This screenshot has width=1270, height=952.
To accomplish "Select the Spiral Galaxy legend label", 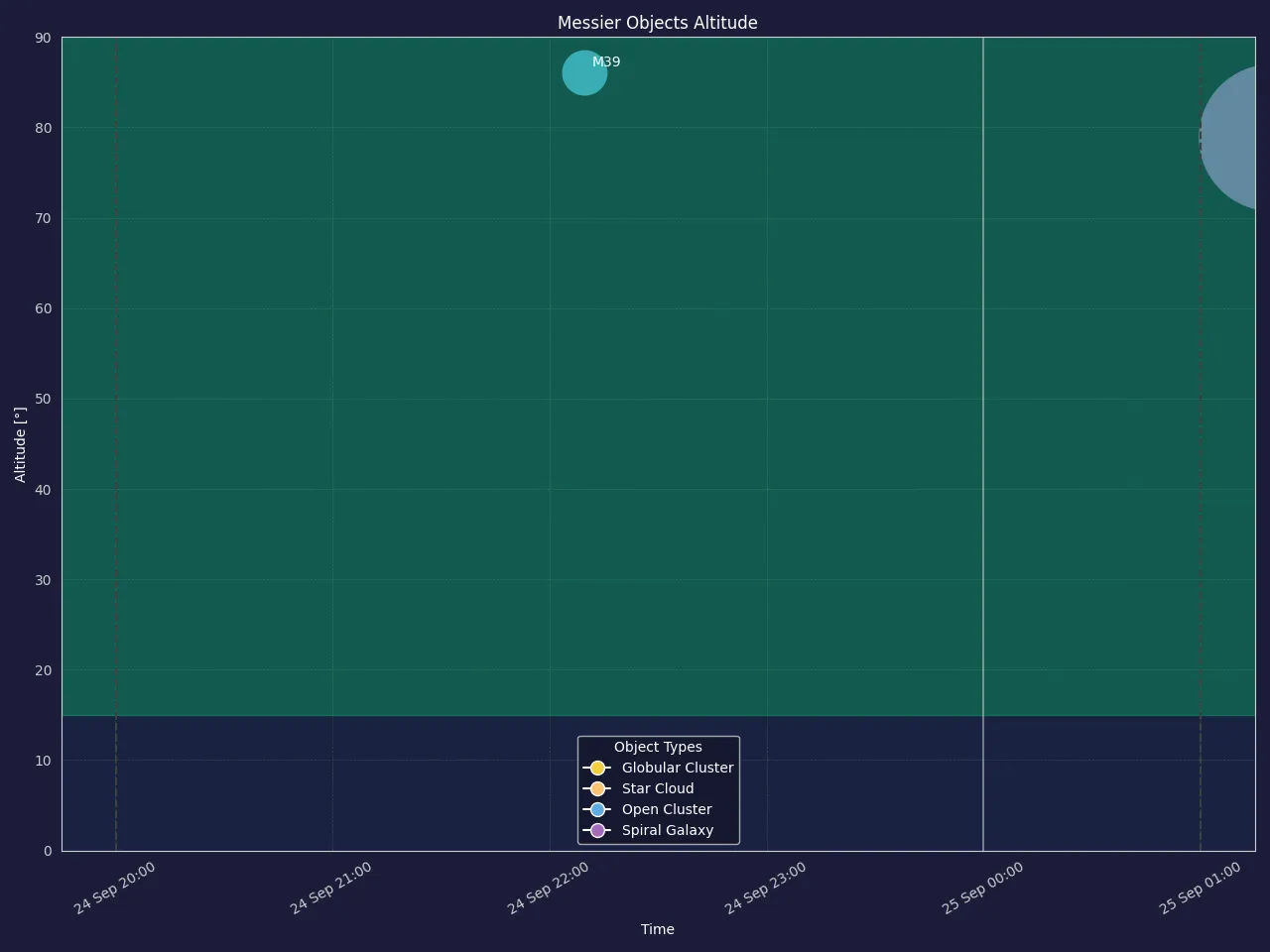I will (668, 830).
